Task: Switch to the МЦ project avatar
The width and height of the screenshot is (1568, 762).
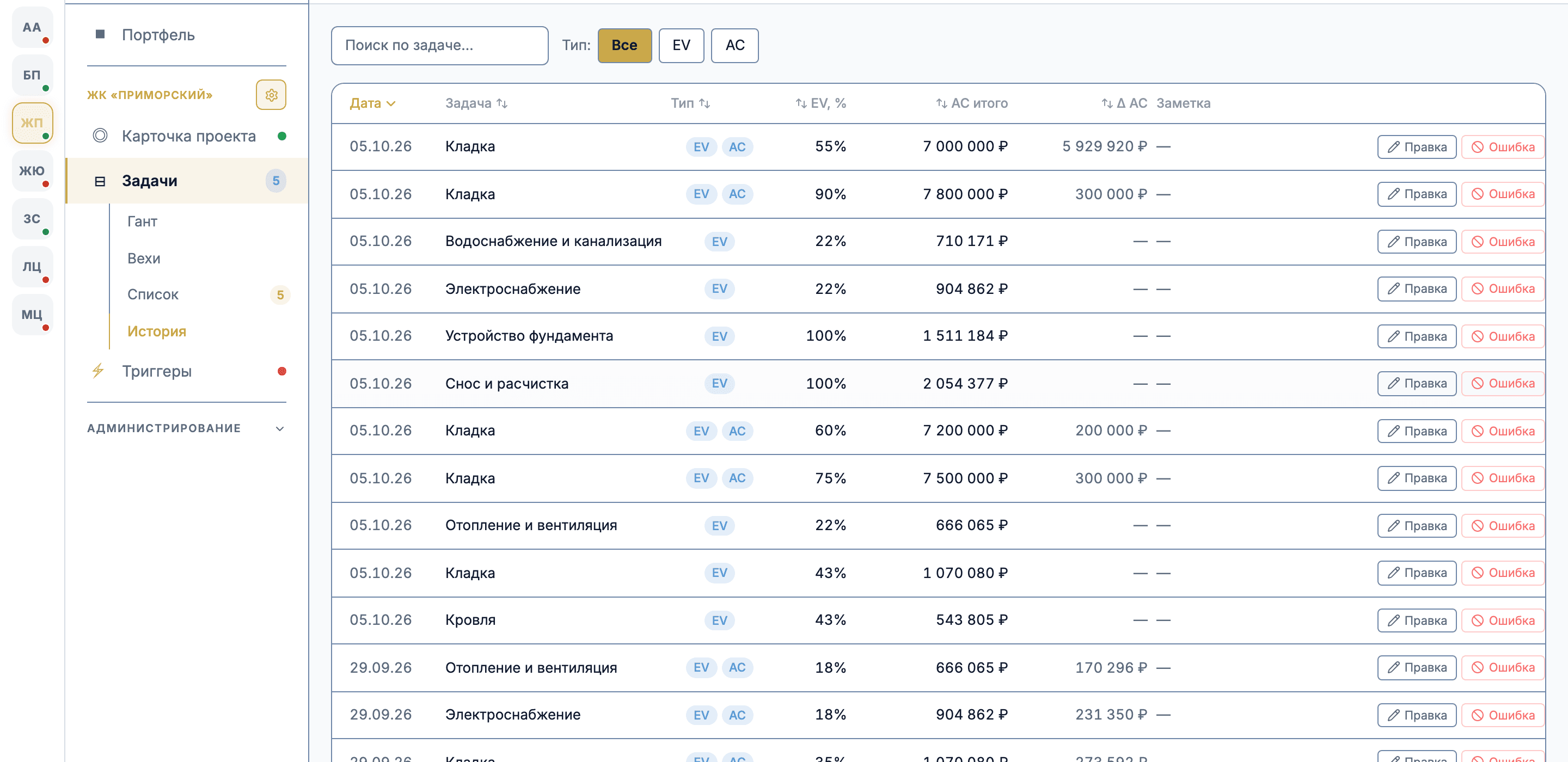Action: pyautogui.click(x=32, y=315)
